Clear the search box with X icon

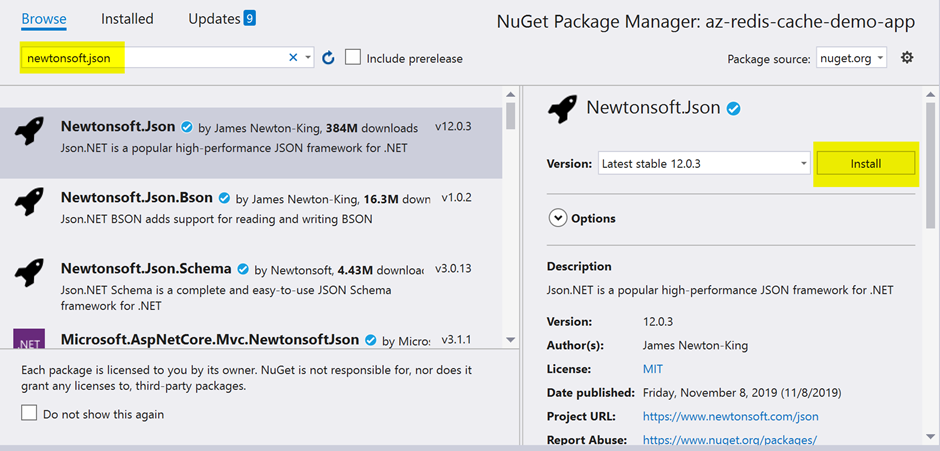point(293,58)
